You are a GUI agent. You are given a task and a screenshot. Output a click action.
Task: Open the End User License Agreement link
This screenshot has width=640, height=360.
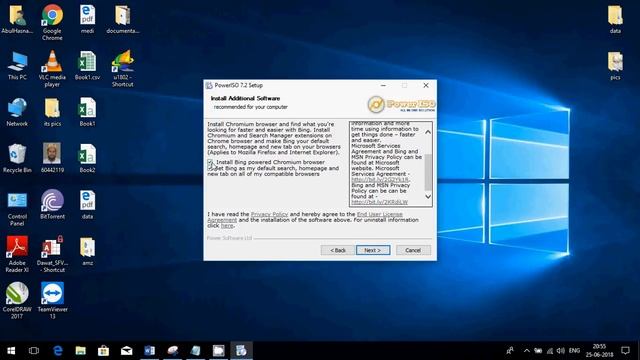[305, 217]
